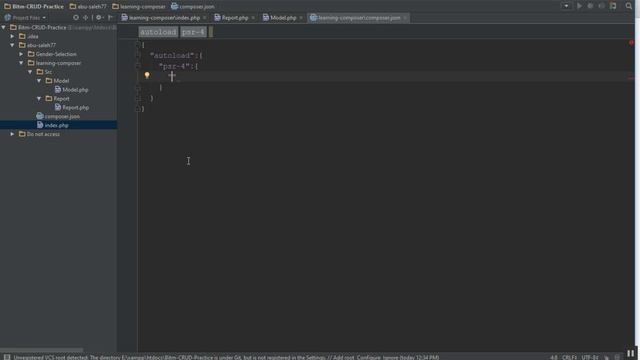Click the scroll from source icon
The image size is (640, 360).
point(76,18)
